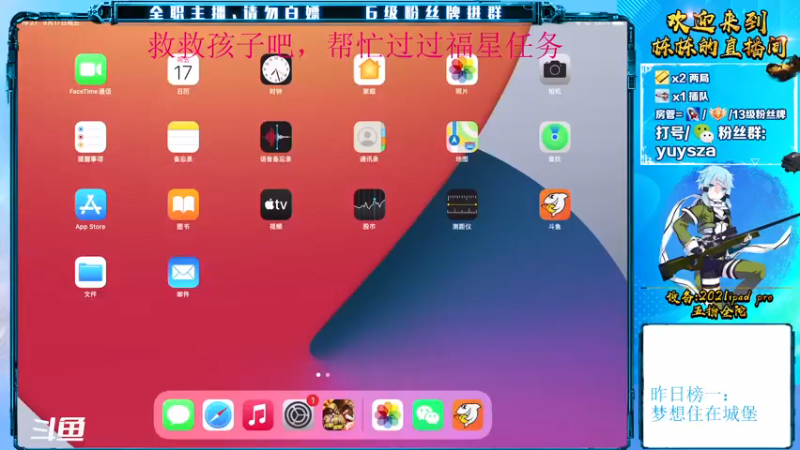Select the first home screen page dot
The image size is (800, 450).
318,375
